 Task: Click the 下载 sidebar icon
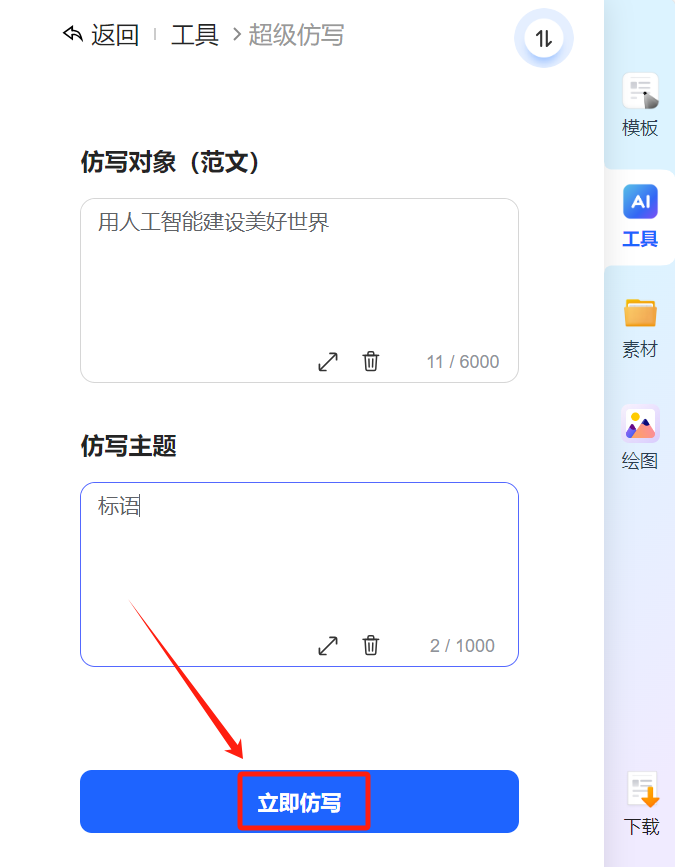tap(641, 804)
